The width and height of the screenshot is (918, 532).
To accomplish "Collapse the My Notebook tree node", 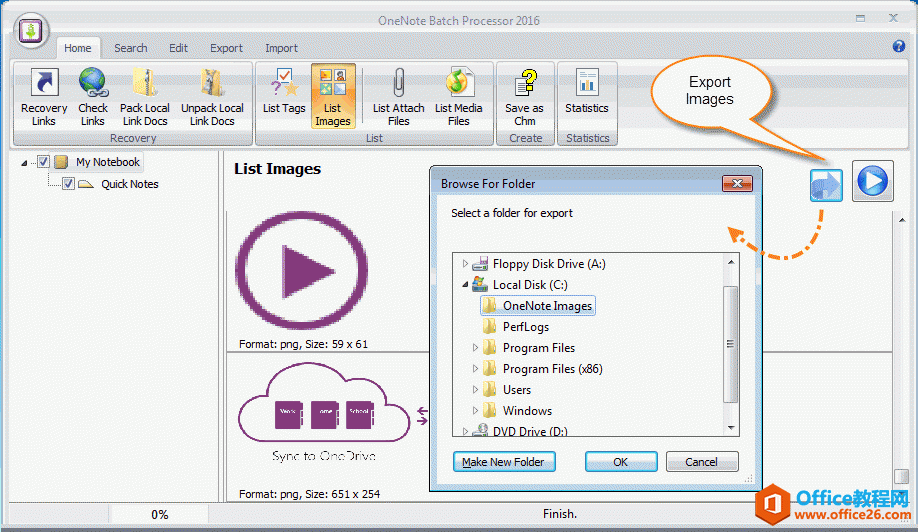I will [24, 163].
